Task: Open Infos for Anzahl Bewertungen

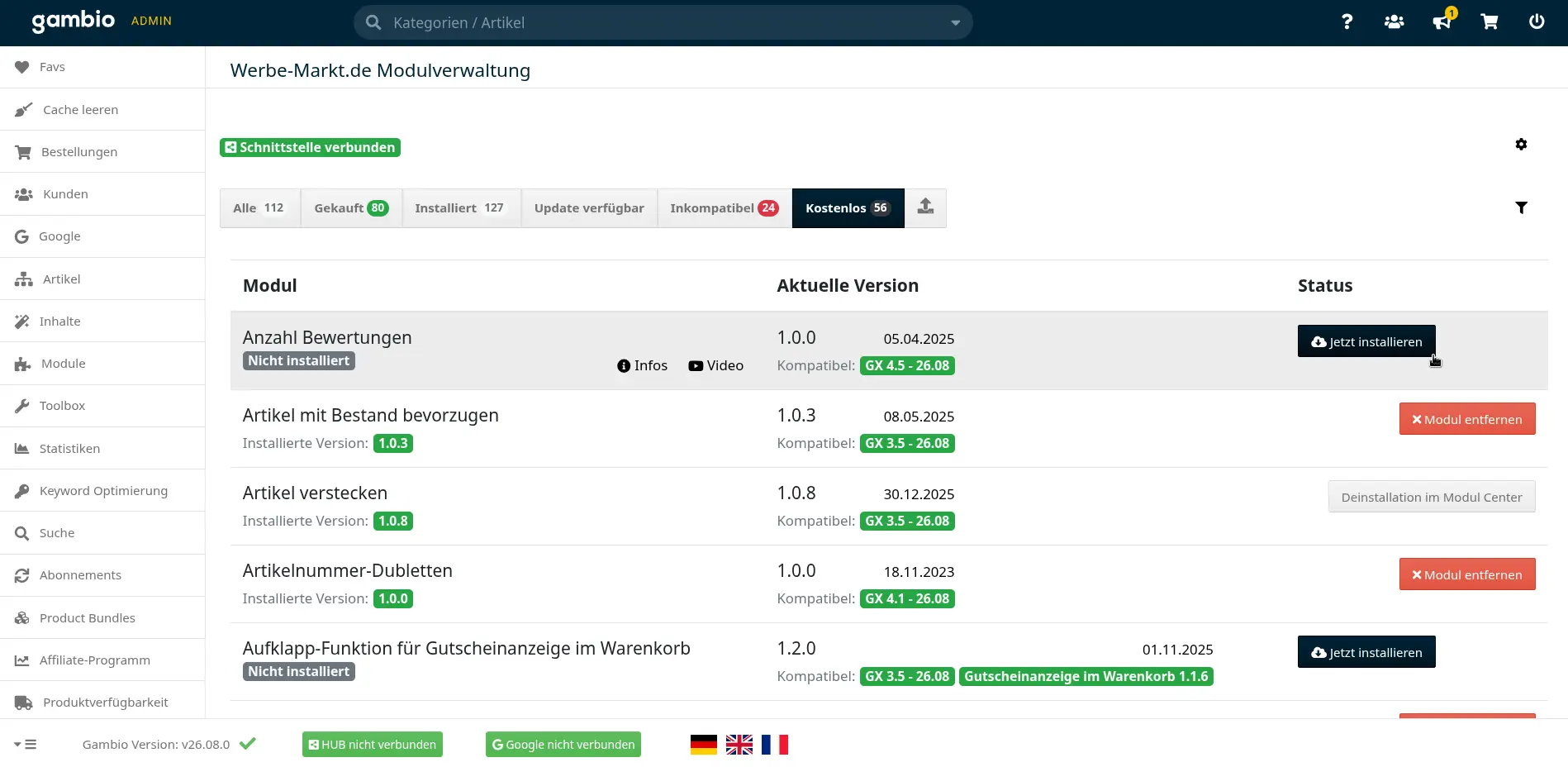Action: pyautogui.click(x=642, y=365)
